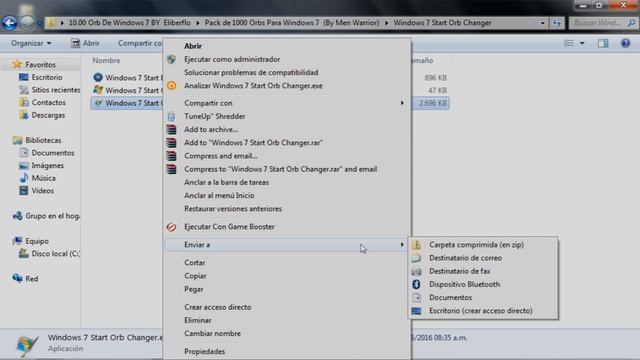The image size is (640, 360).
Task: Open the Help question mark icon
Action: point(625,43)
